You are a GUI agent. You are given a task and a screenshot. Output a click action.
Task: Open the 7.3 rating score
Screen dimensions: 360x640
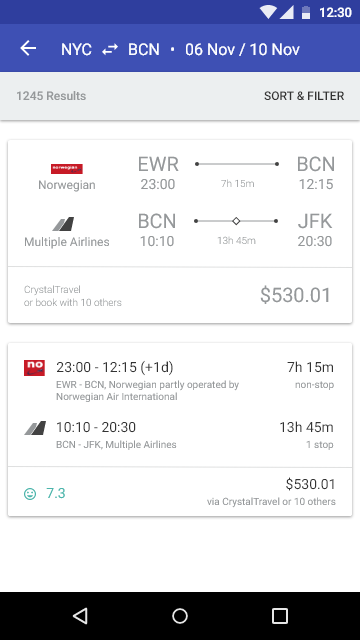click(x=56, y=493)
